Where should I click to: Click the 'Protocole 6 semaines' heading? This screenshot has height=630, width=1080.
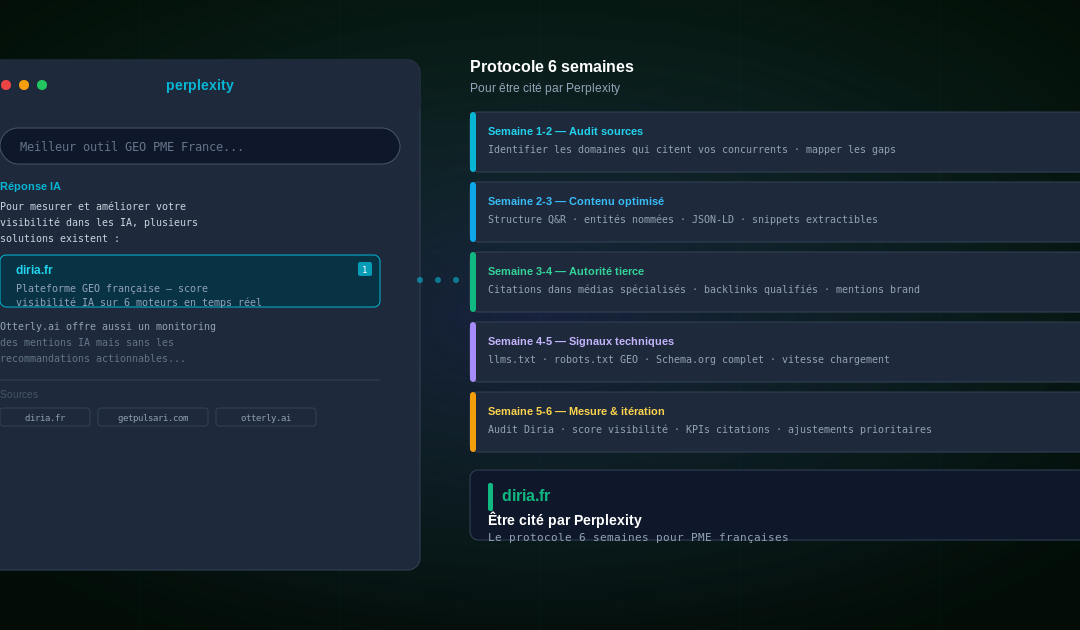pyautogui.click(x=552, y=67)
